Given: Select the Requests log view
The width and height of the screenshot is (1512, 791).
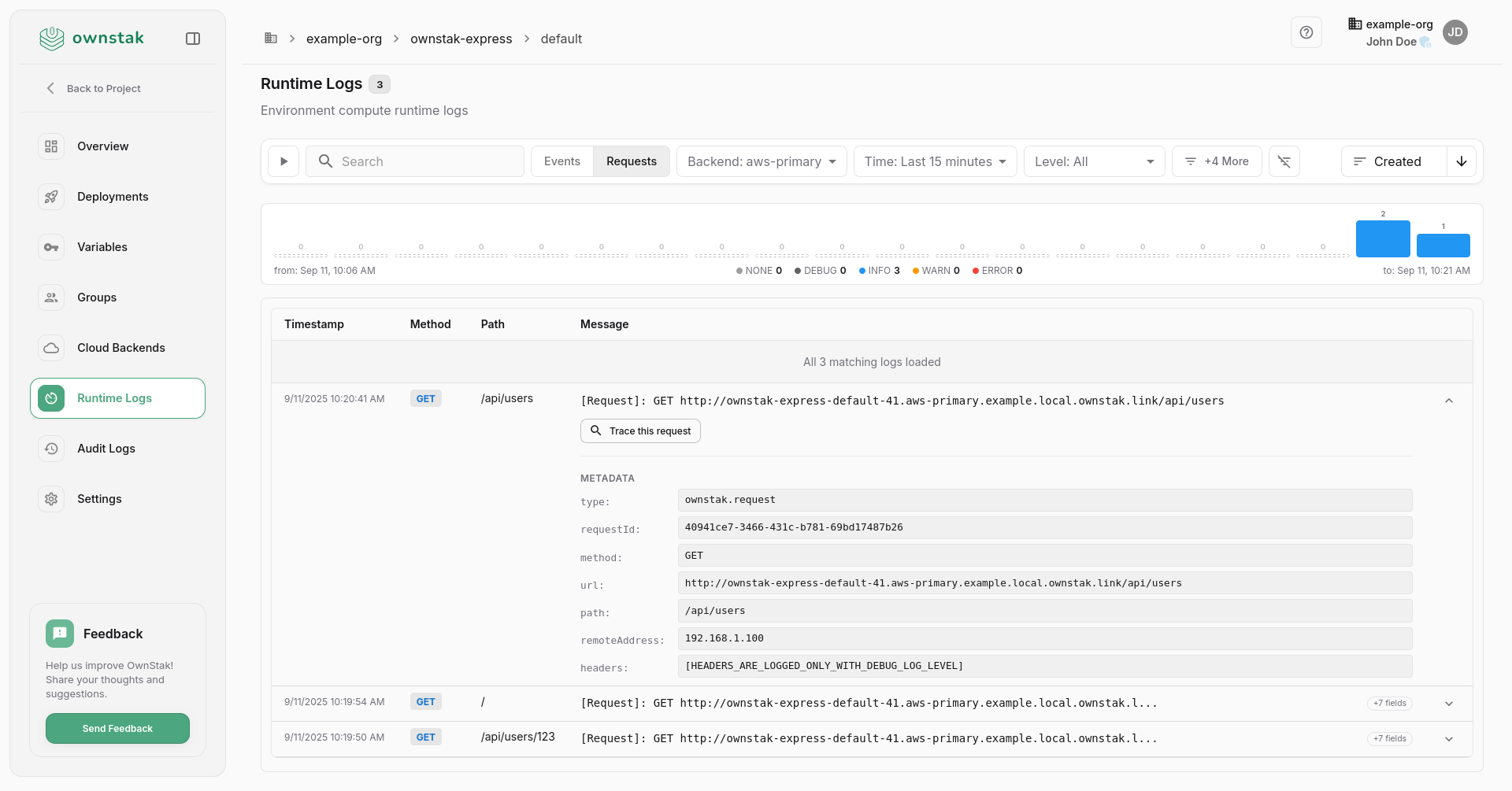Looking at the screenshot, I should pos(631,161).
